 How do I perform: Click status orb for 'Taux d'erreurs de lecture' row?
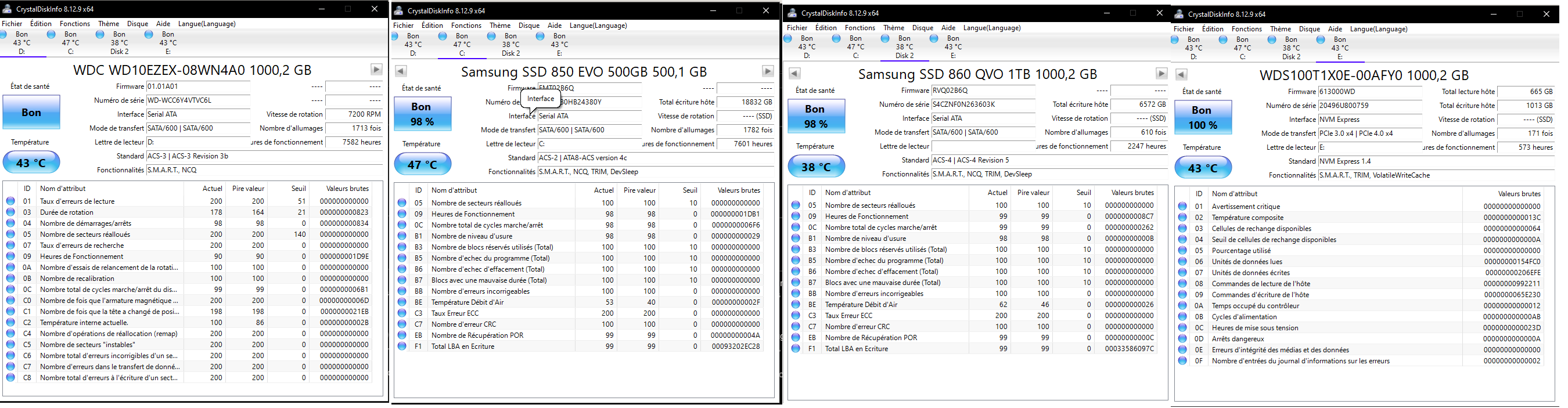click(x=10, y=201)
